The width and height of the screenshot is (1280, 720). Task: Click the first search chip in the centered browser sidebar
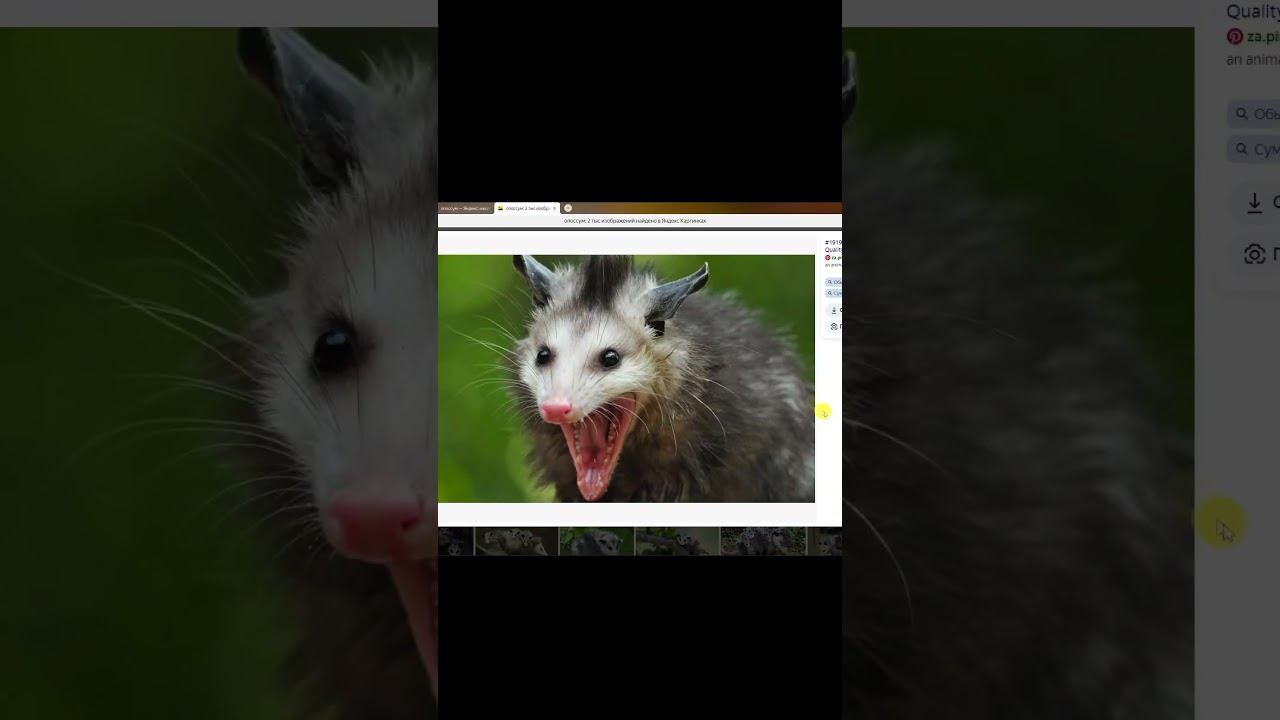pos(834,282)
